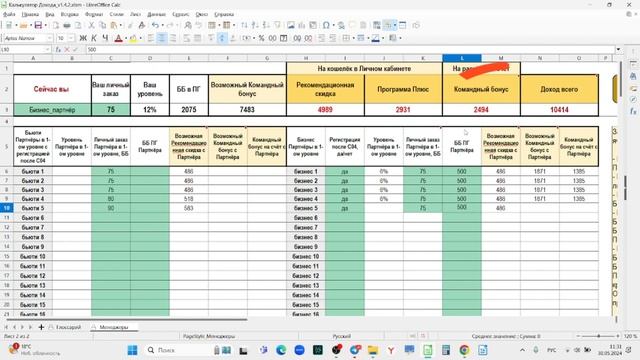Open the Формат menu
The image size is (640, 360).
pyautogui.click(x=94, y=14)
